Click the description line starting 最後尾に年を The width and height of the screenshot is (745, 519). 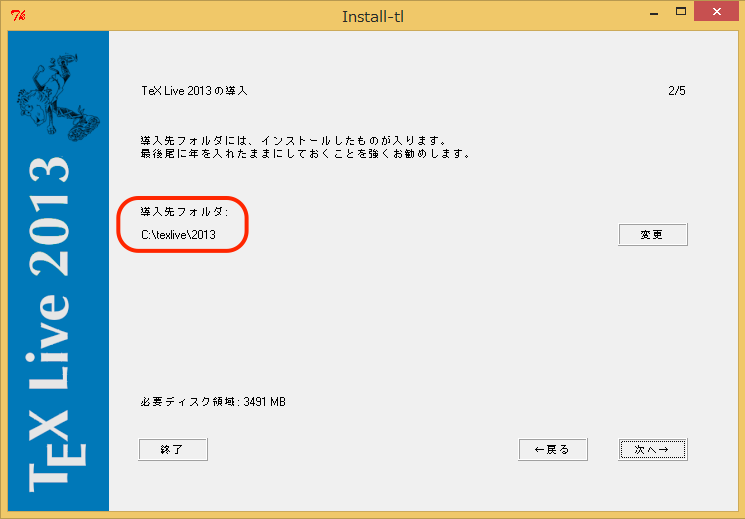pos(305,154)
